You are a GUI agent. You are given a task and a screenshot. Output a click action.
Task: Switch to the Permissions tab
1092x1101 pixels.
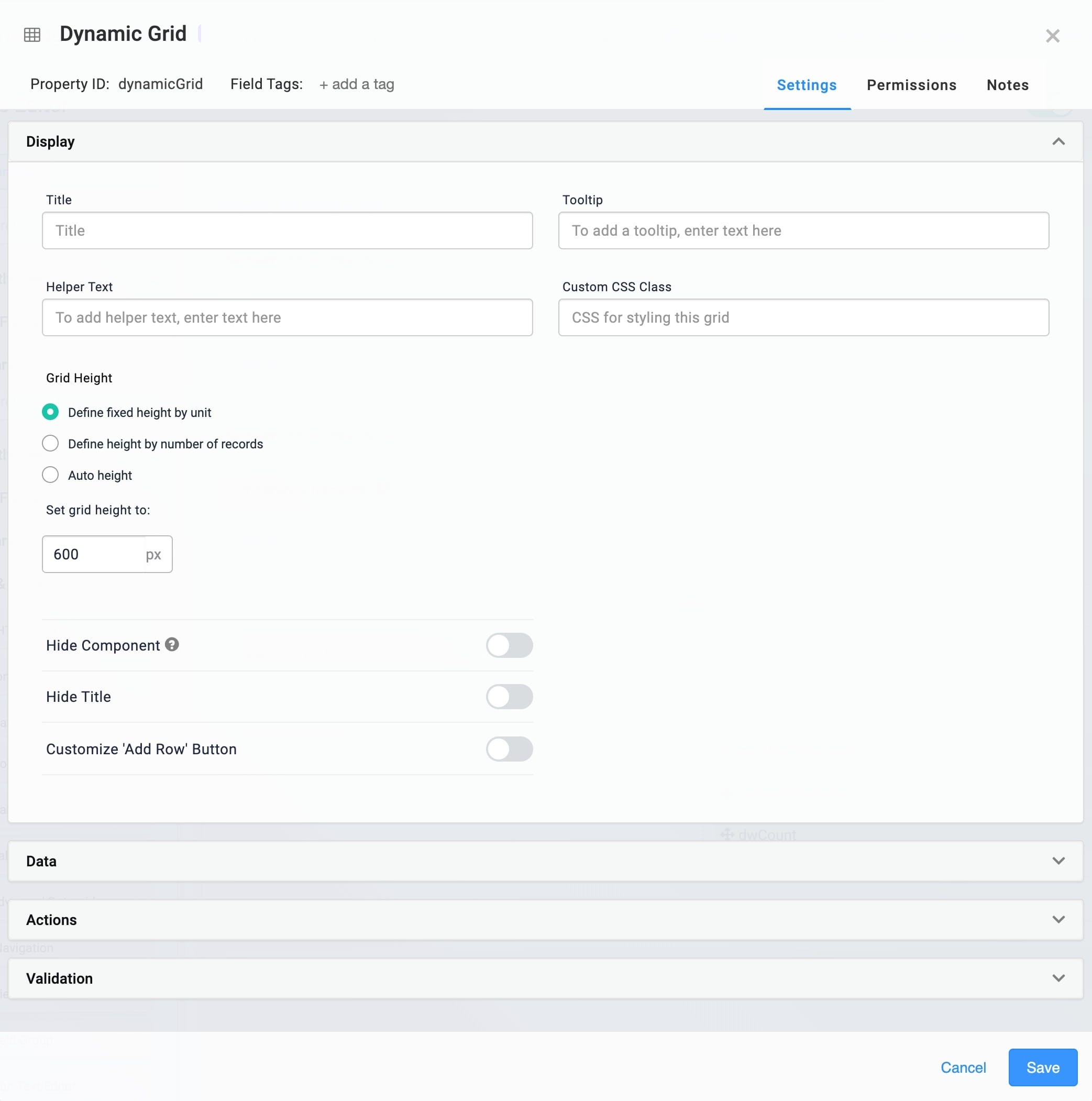[x=911, y=85]
